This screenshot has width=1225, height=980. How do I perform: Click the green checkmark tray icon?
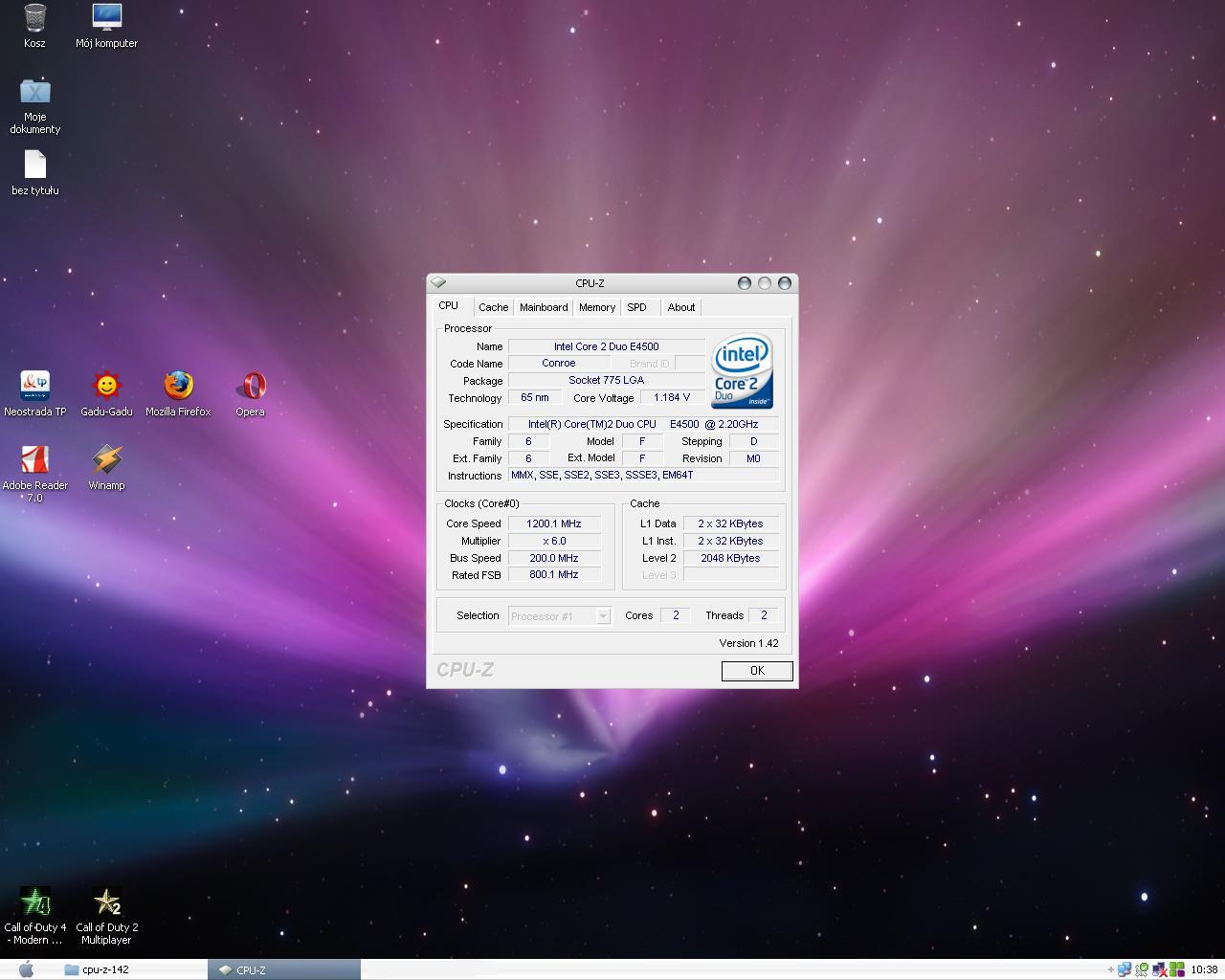point(1142,969)
